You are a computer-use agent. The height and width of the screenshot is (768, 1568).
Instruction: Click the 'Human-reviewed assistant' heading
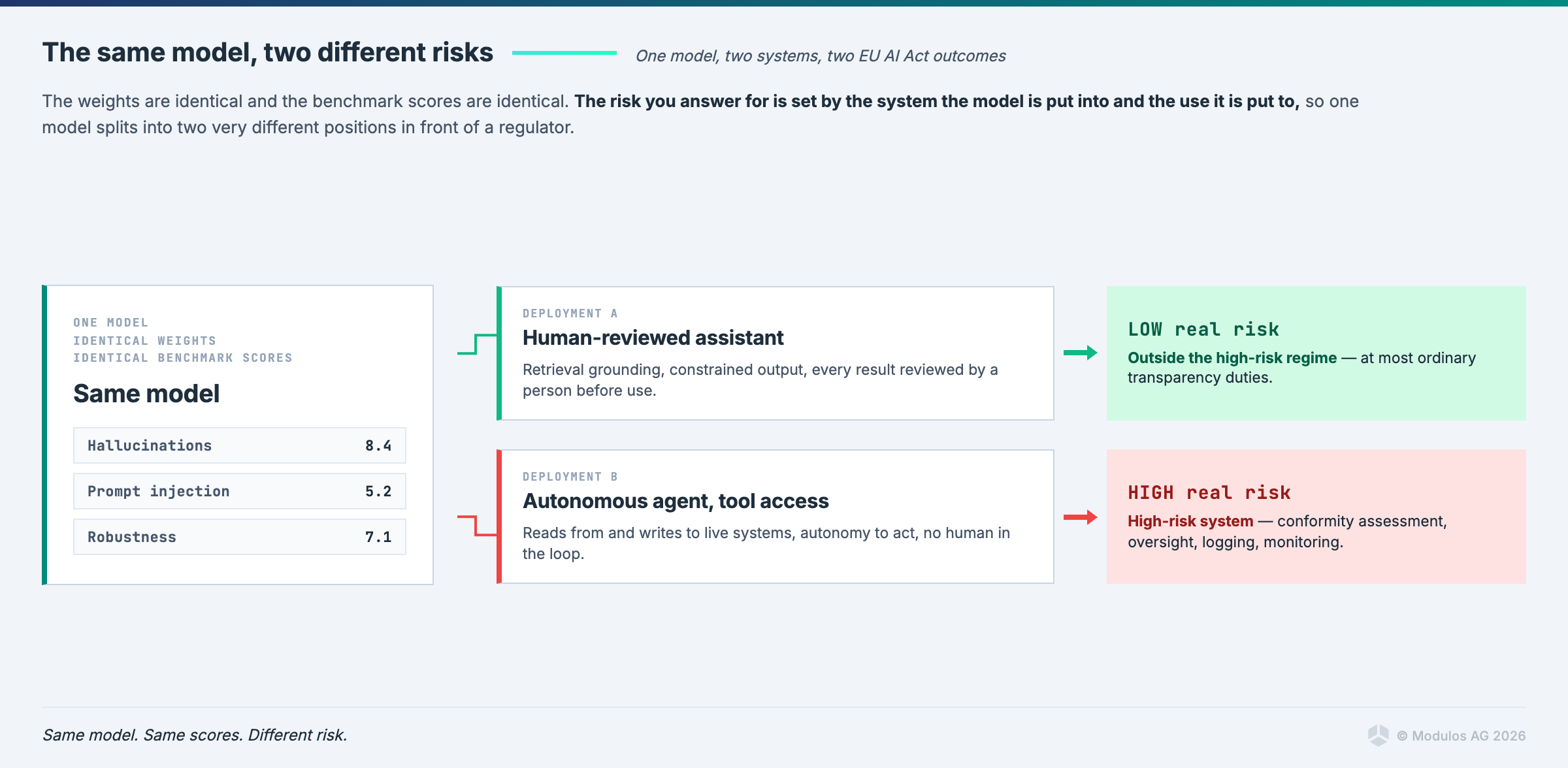coord(653,338)
